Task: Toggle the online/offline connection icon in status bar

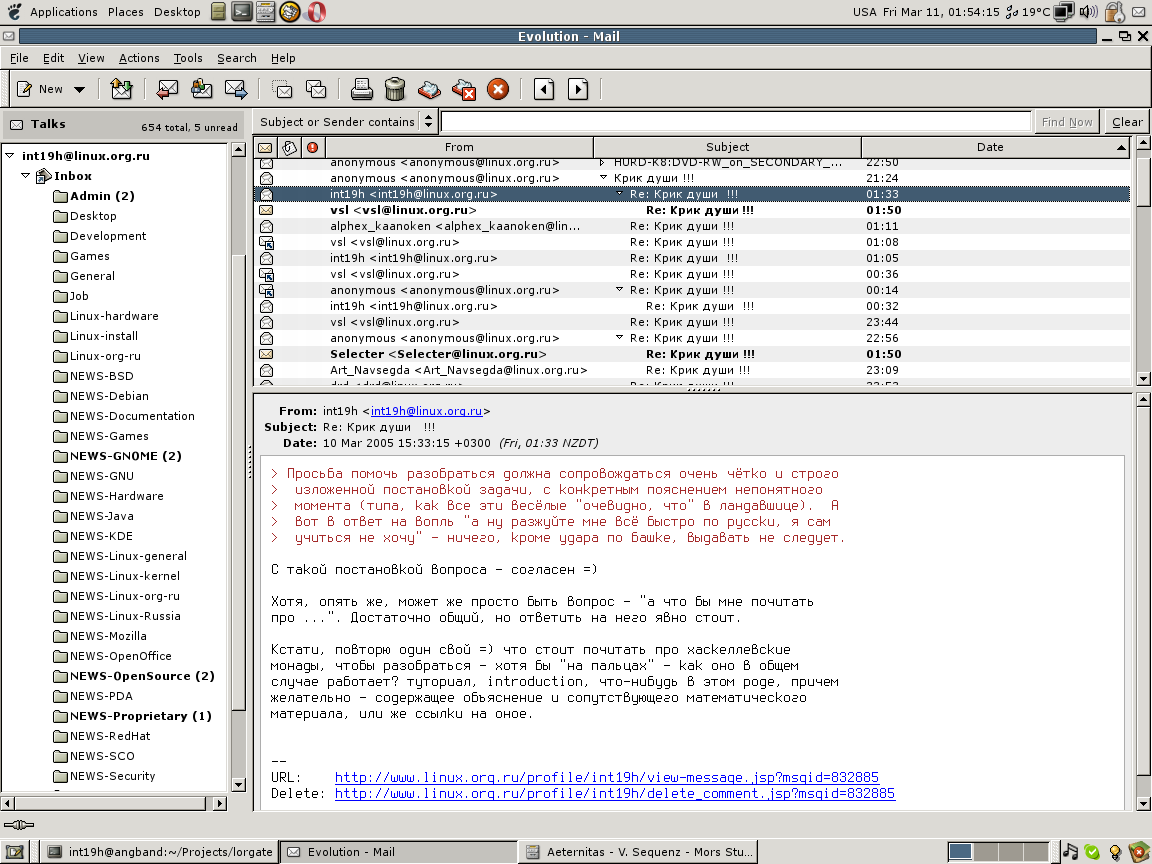Action: 18,825
